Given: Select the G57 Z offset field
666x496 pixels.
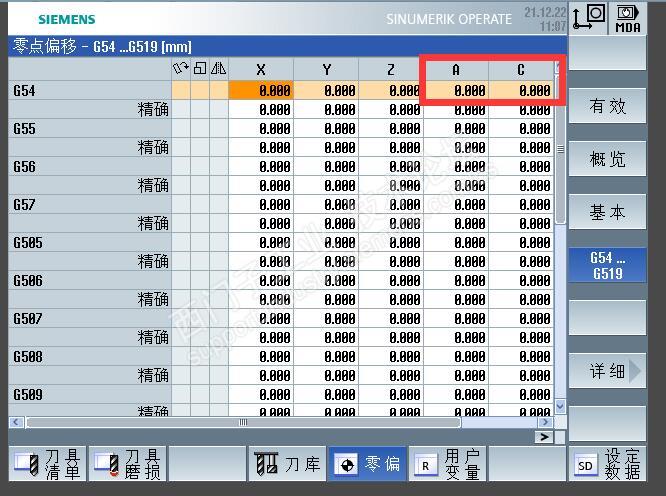Looking at the screenshot, I should pyautogui.click(x=391, y=204).
